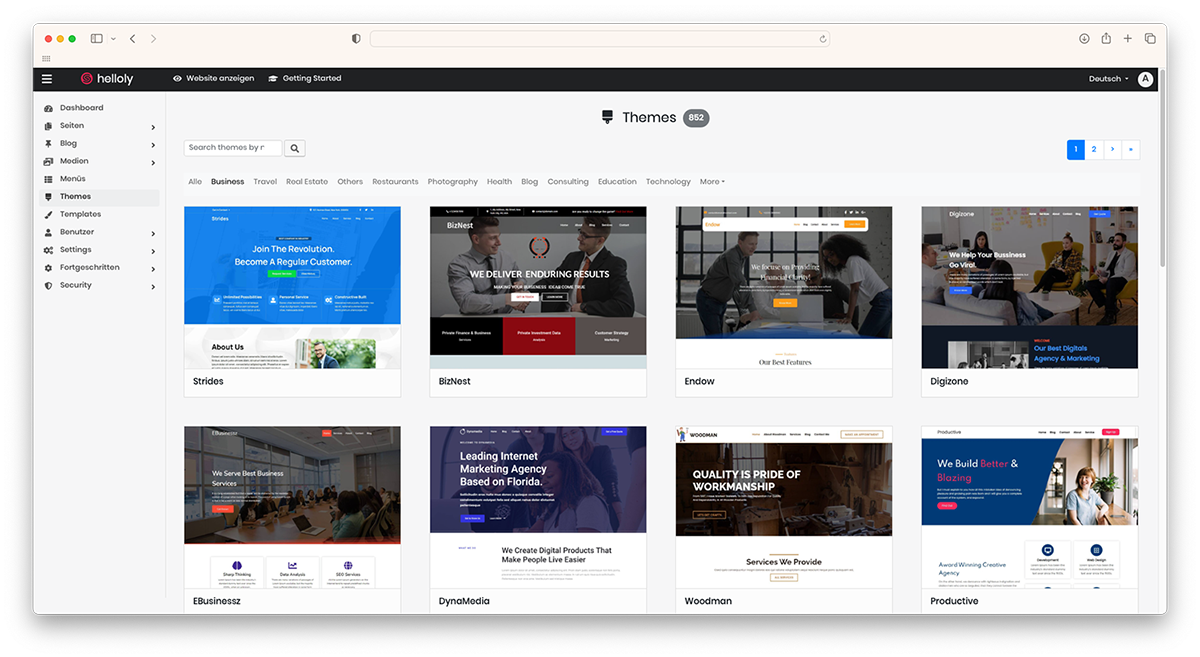
Task: Expand the Fortgeschritten submenu chevron
Action: (153, 269)
